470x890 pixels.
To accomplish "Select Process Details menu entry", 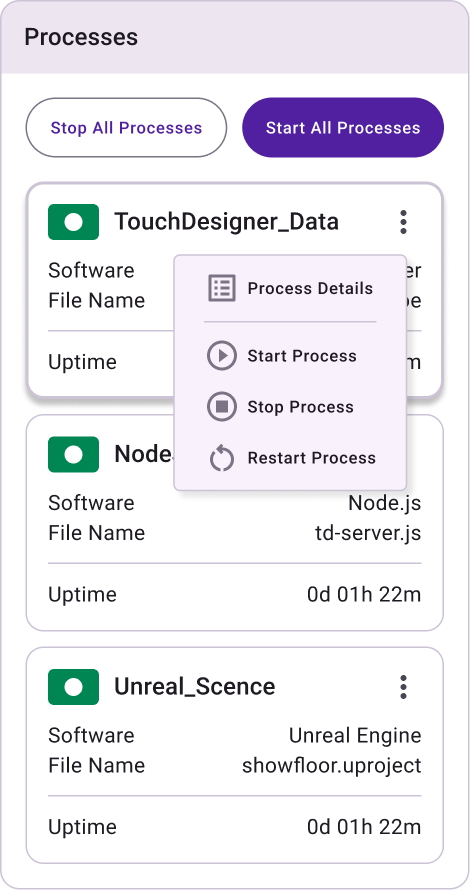I will pos(290,288).
